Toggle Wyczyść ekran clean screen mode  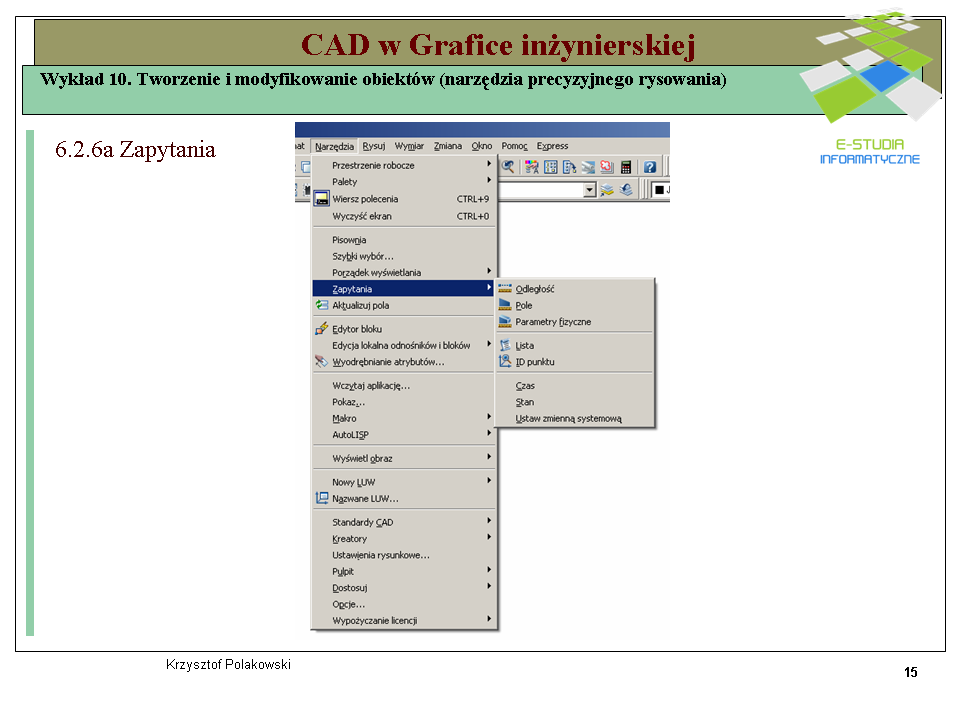pos(362,216)
